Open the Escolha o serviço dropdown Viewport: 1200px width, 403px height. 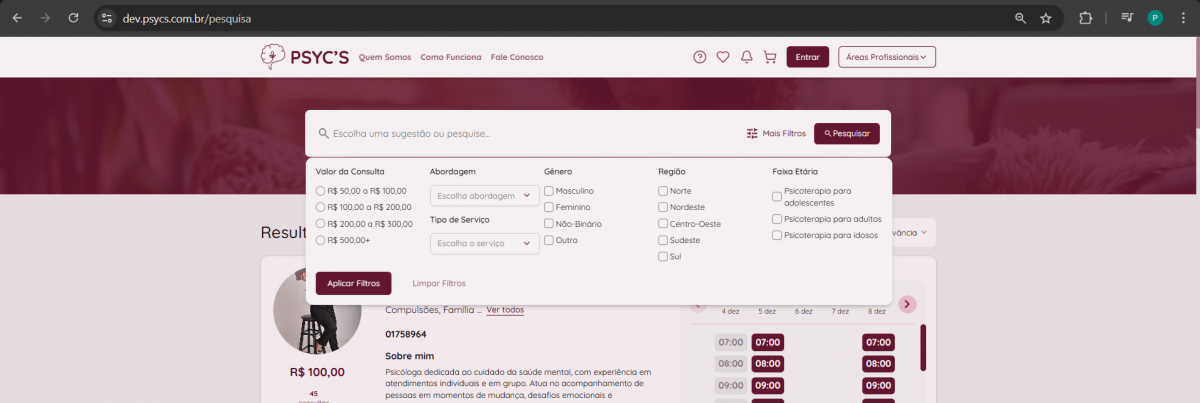[484, 243]
